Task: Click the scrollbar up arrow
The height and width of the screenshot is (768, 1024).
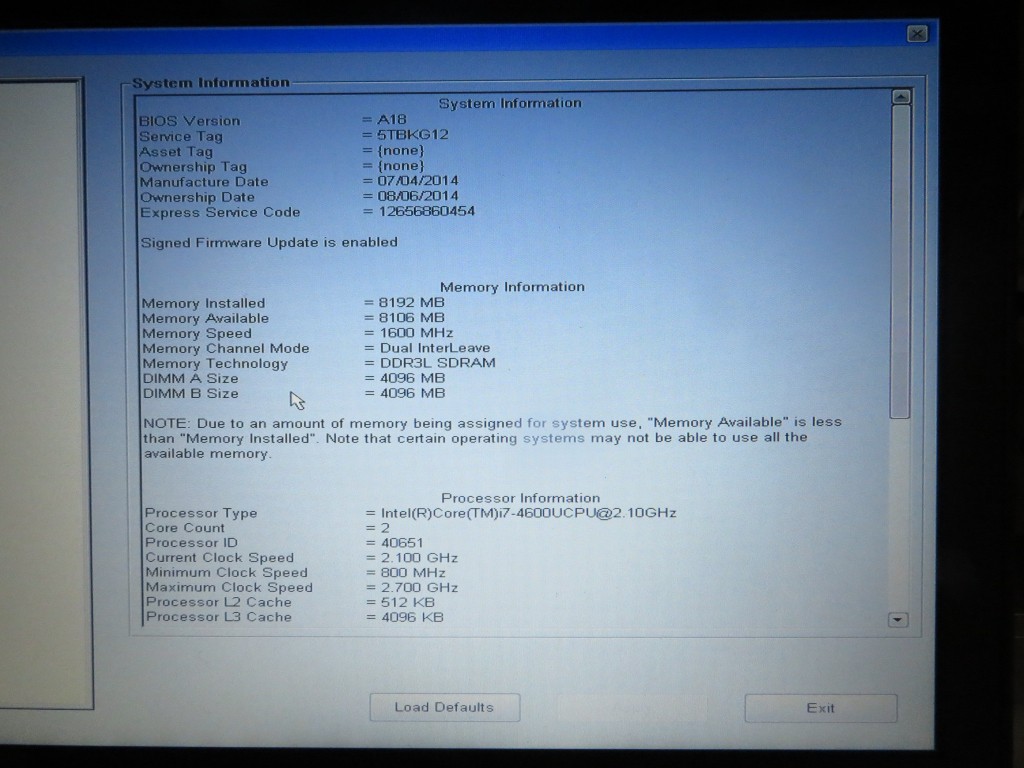Action: tap(901, 97)
